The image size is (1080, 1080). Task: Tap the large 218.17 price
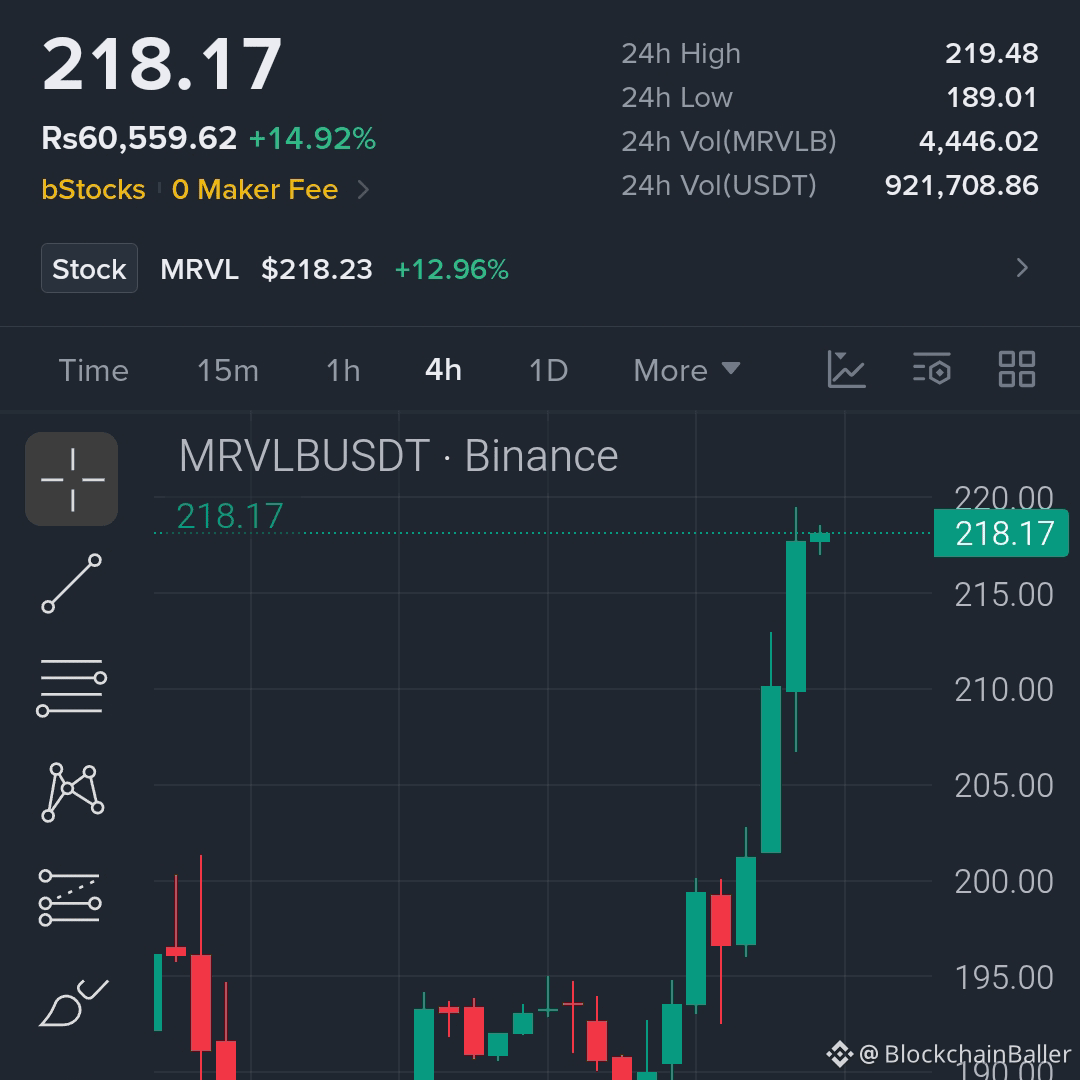(162, 65)
